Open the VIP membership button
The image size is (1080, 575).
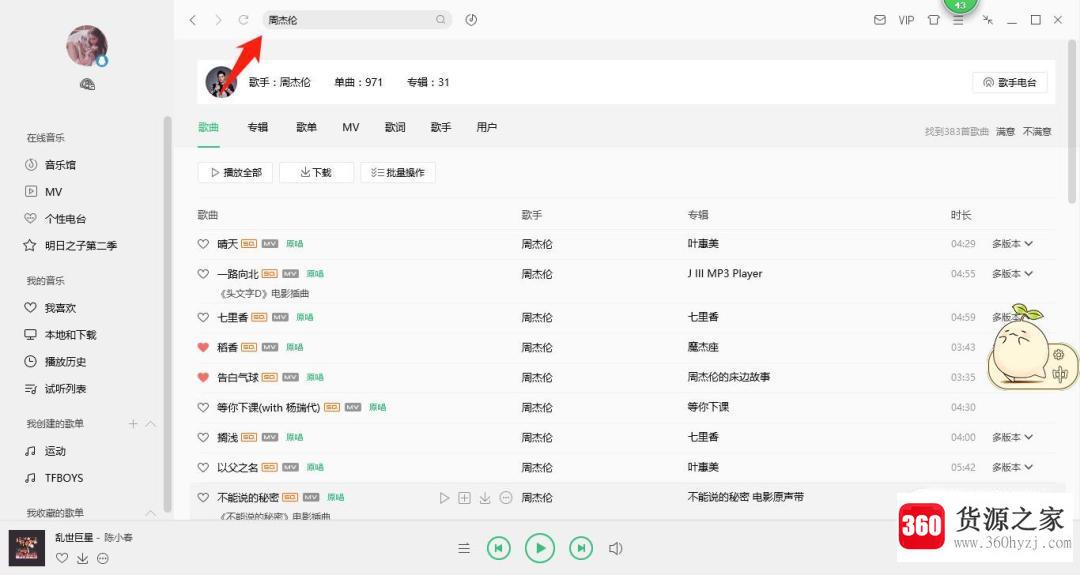(x=906, y=20)
